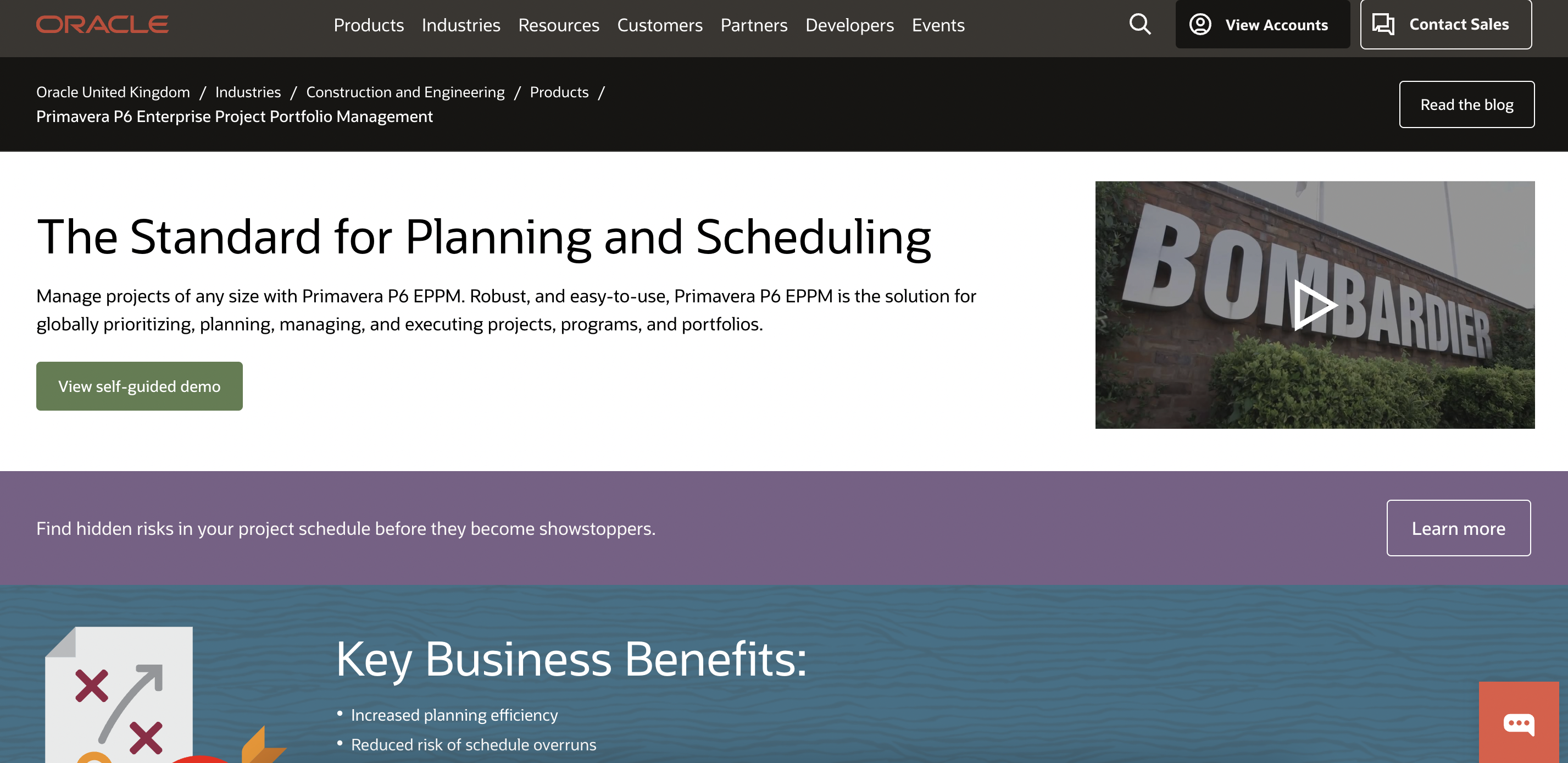
Task: Expand the Developers navigation dropdown
Action: coord(849,26)
